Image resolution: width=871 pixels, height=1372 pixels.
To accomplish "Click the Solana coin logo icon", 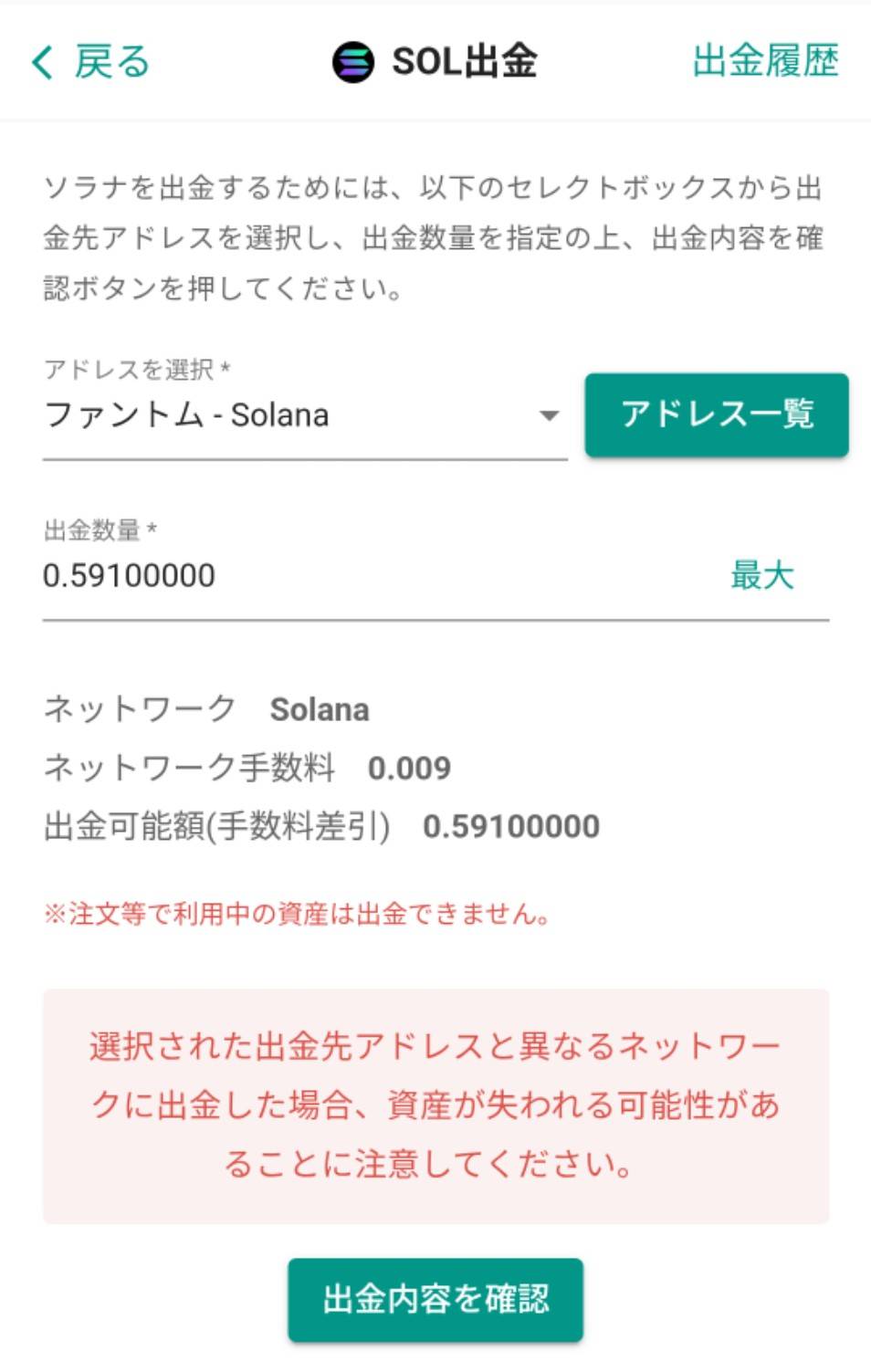I will (352, 62).
